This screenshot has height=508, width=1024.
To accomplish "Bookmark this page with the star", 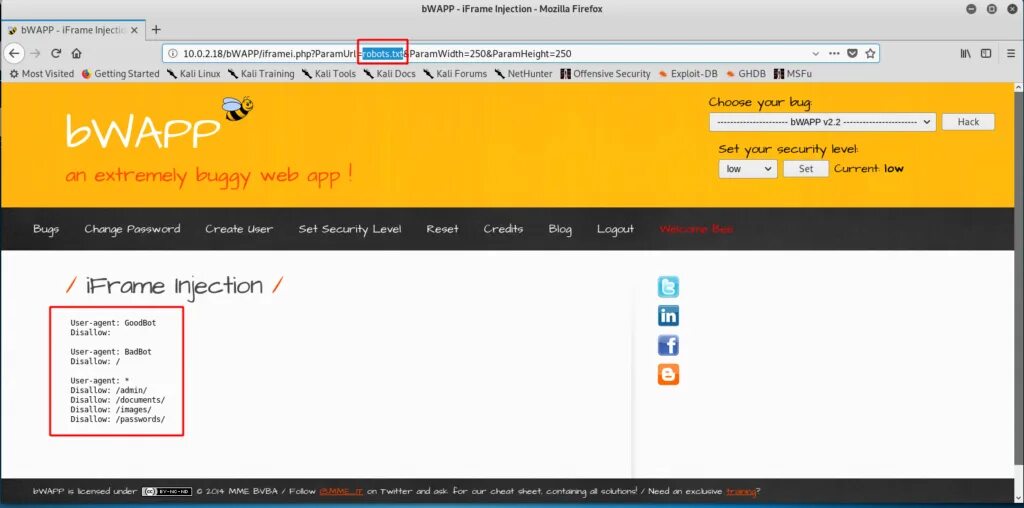I will (870, 54).
